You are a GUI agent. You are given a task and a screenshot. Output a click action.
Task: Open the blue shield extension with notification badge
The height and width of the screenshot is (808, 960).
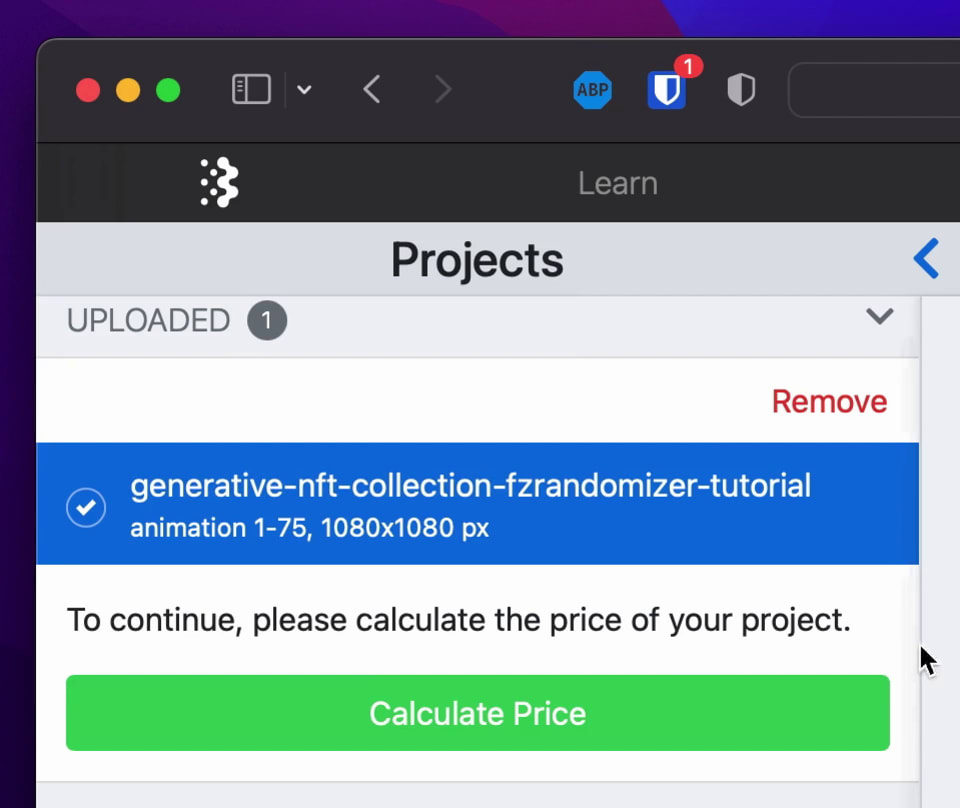coord(666,92)
